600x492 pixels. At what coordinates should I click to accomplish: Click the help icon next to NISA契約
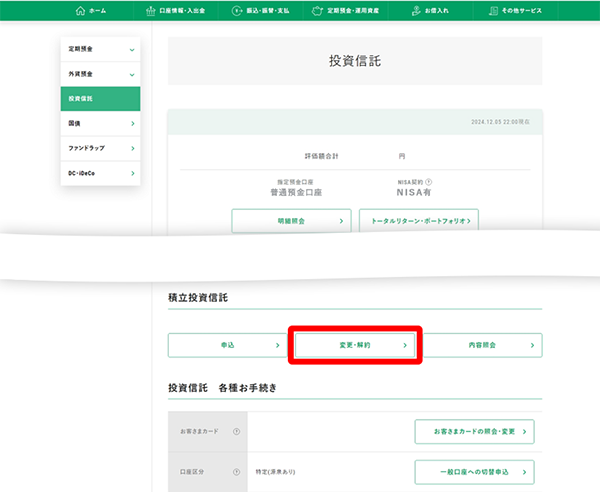pyautogui.click(x=429, y=182)
